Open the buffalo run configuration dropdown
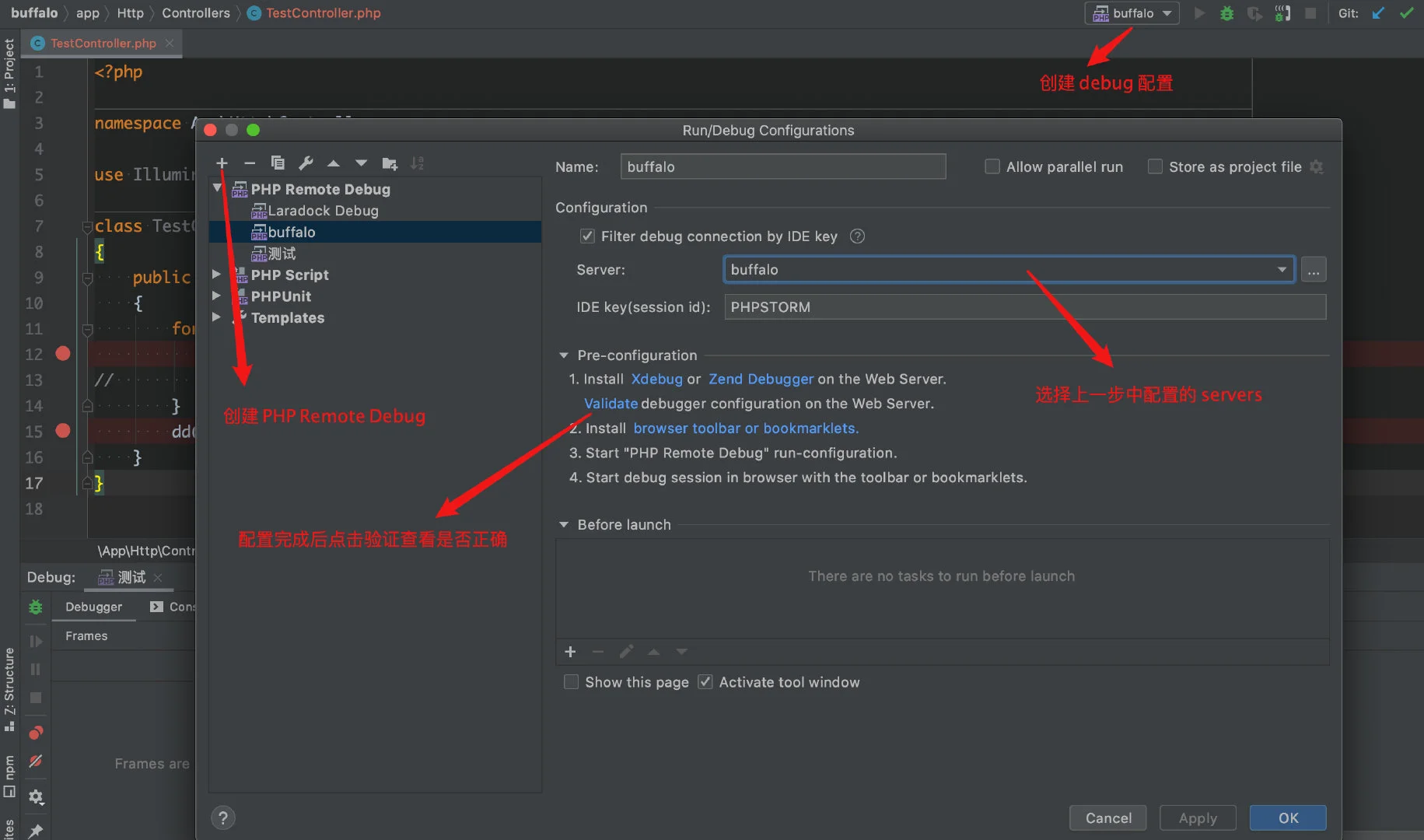 1132,13
